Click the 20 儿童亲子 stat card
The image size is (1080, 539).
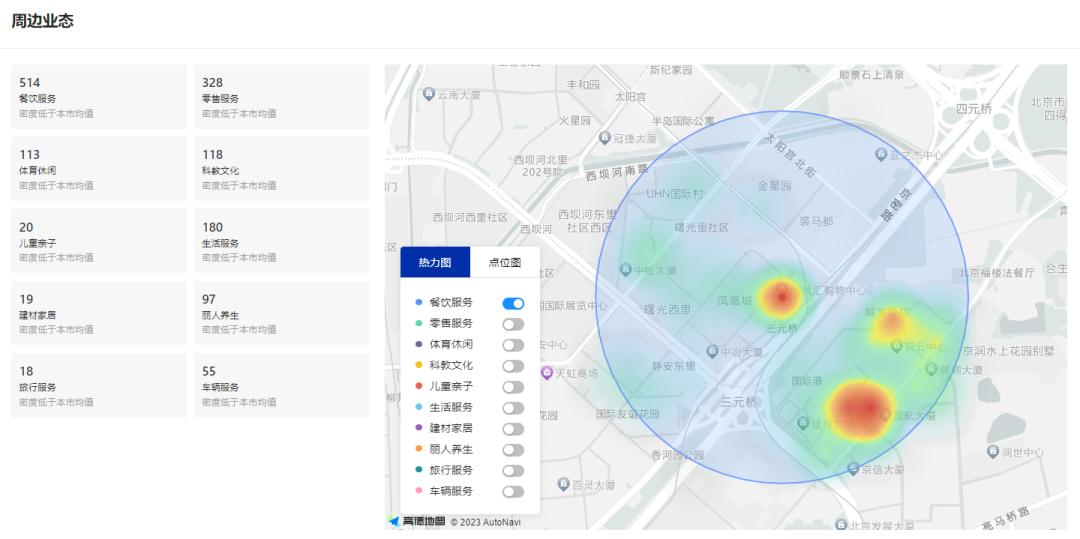99,241
